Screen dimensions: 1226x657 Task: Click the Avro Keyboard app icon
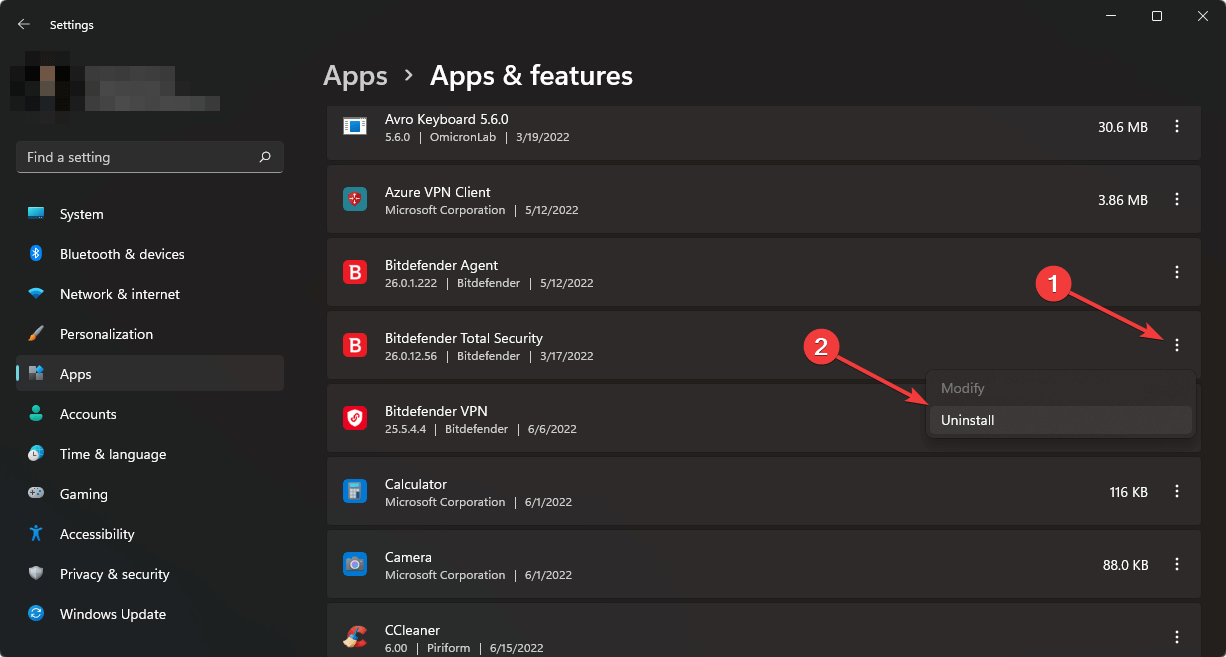355,126
